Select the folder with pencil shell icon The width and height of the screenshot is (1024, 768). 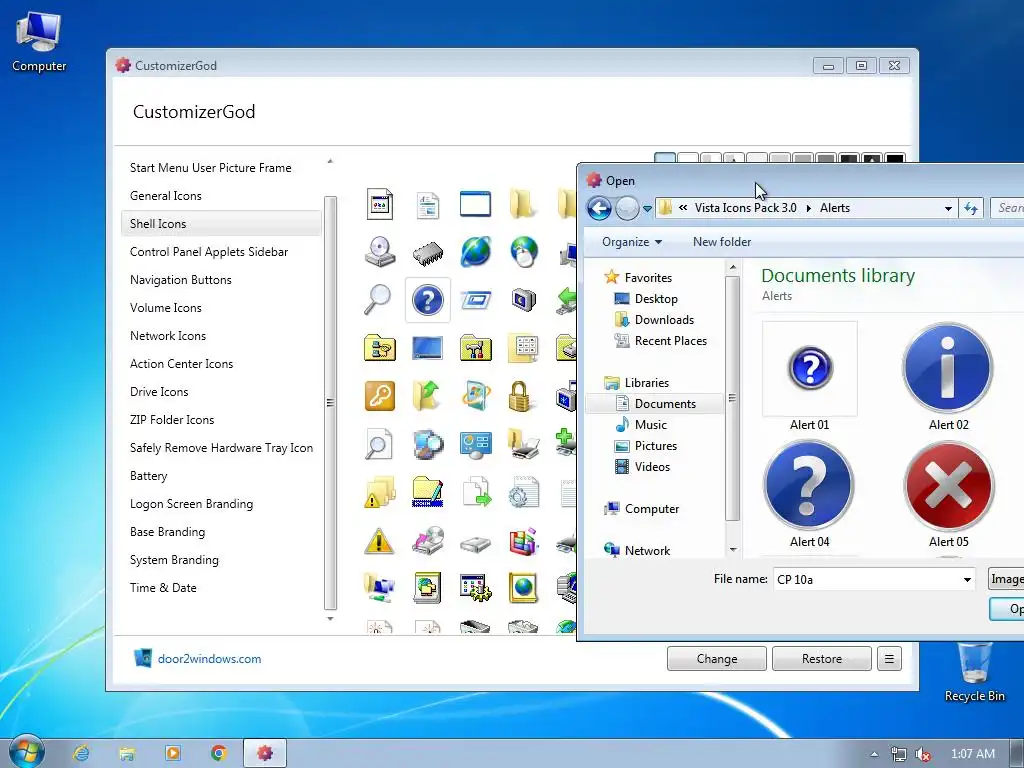pyautogui.click(x=428, y=492)
